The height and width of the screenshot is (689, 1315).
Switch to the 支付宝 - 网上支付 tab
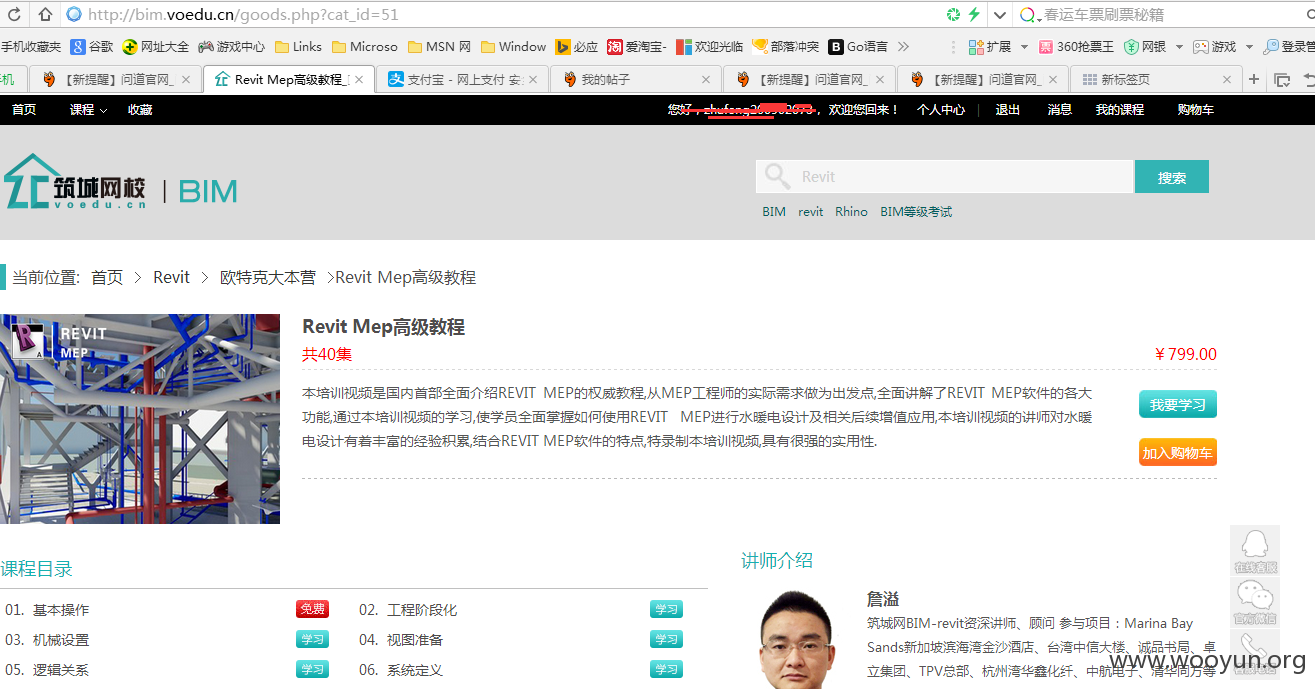point(463,79)
